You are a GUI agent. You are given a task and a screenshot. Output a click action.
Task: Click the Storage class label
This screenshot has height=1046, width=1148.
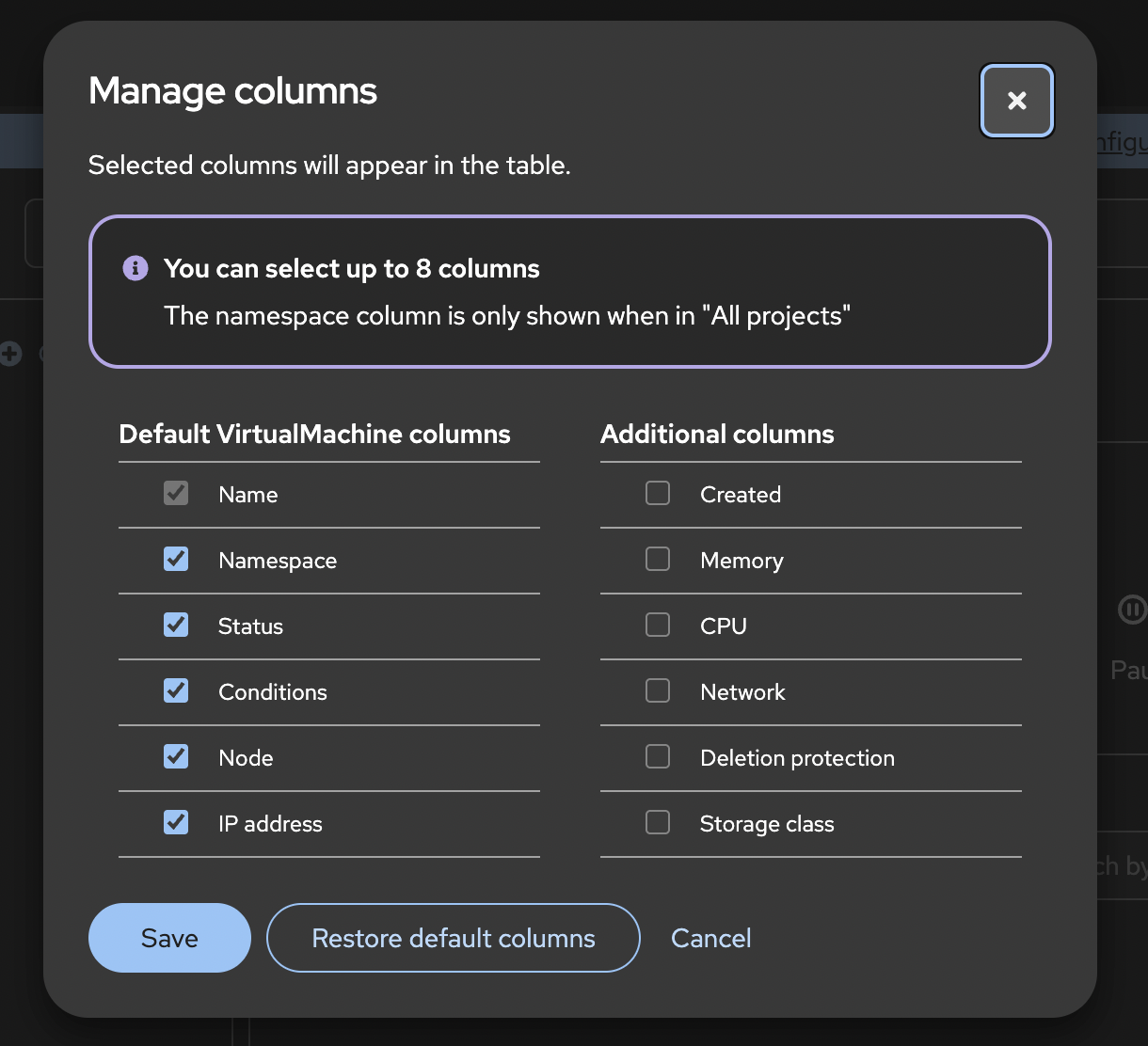pos(767,824)
